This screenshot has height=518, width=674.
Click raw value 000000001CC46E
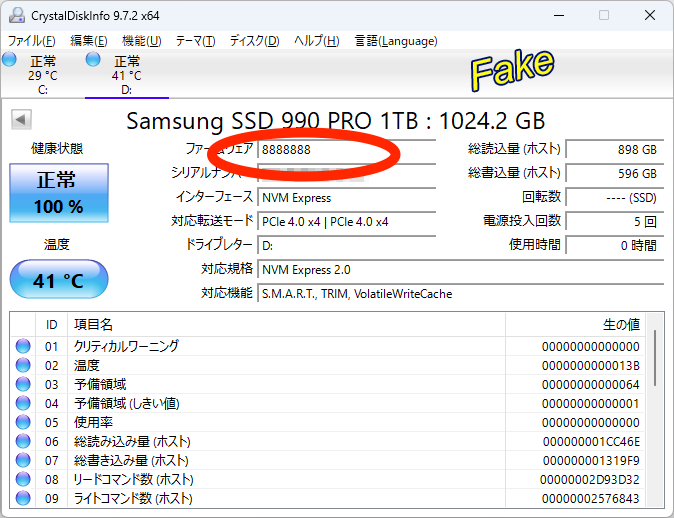click(x=591, y=441)
